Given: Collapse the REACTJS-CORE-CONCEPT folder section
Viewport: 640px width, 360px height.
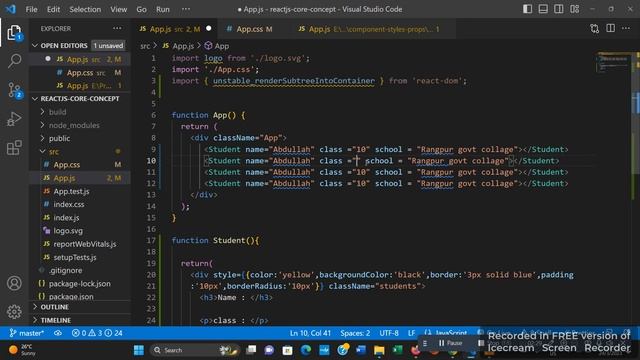Looking at the screenshot, I should (80, 99).
